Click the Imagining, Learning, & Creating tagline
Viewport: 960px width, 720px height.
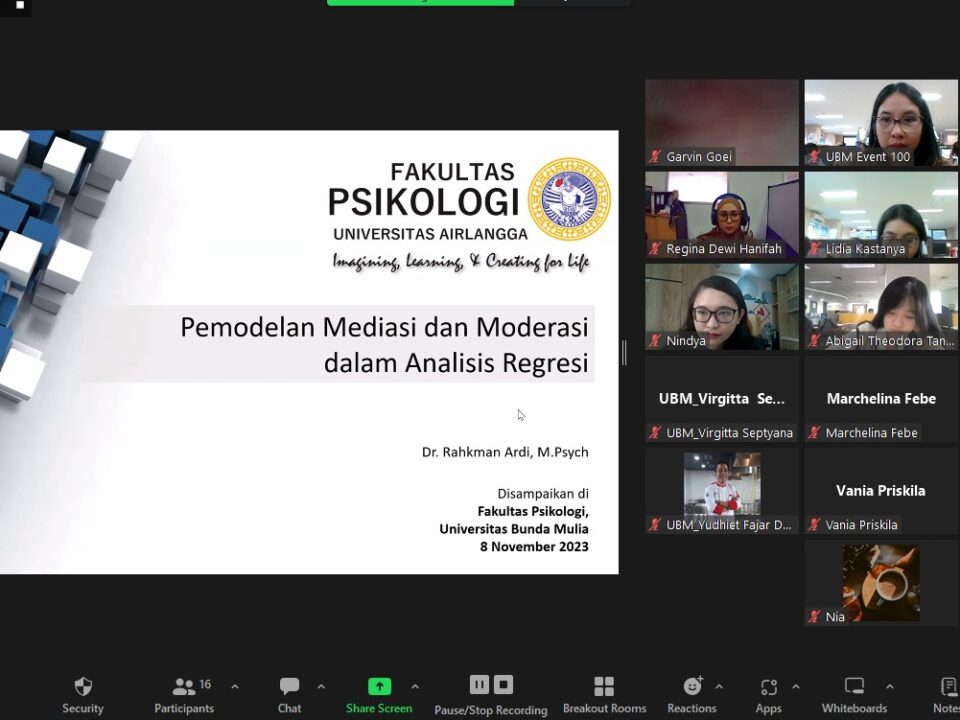click(461, 261)
